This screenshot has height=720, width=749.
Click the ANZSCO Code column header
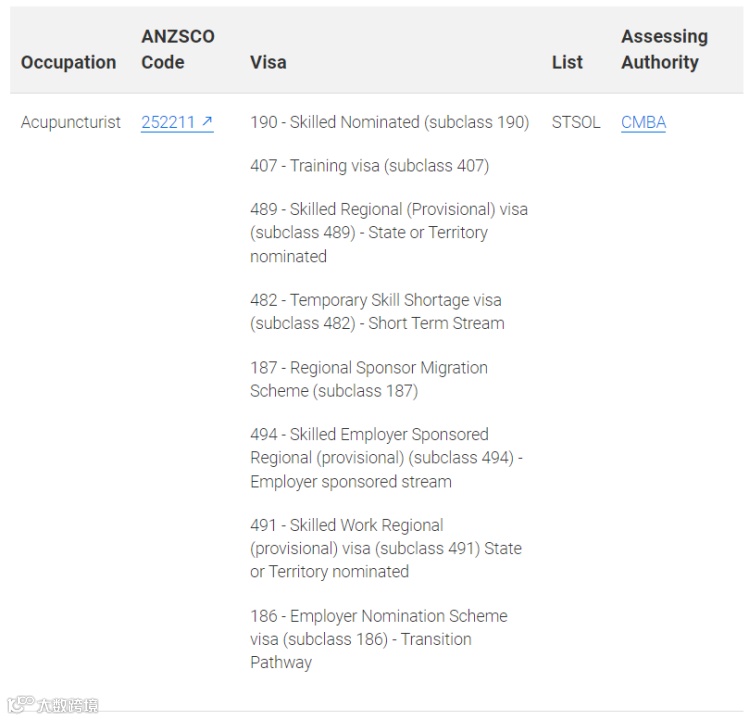(178, 49)
